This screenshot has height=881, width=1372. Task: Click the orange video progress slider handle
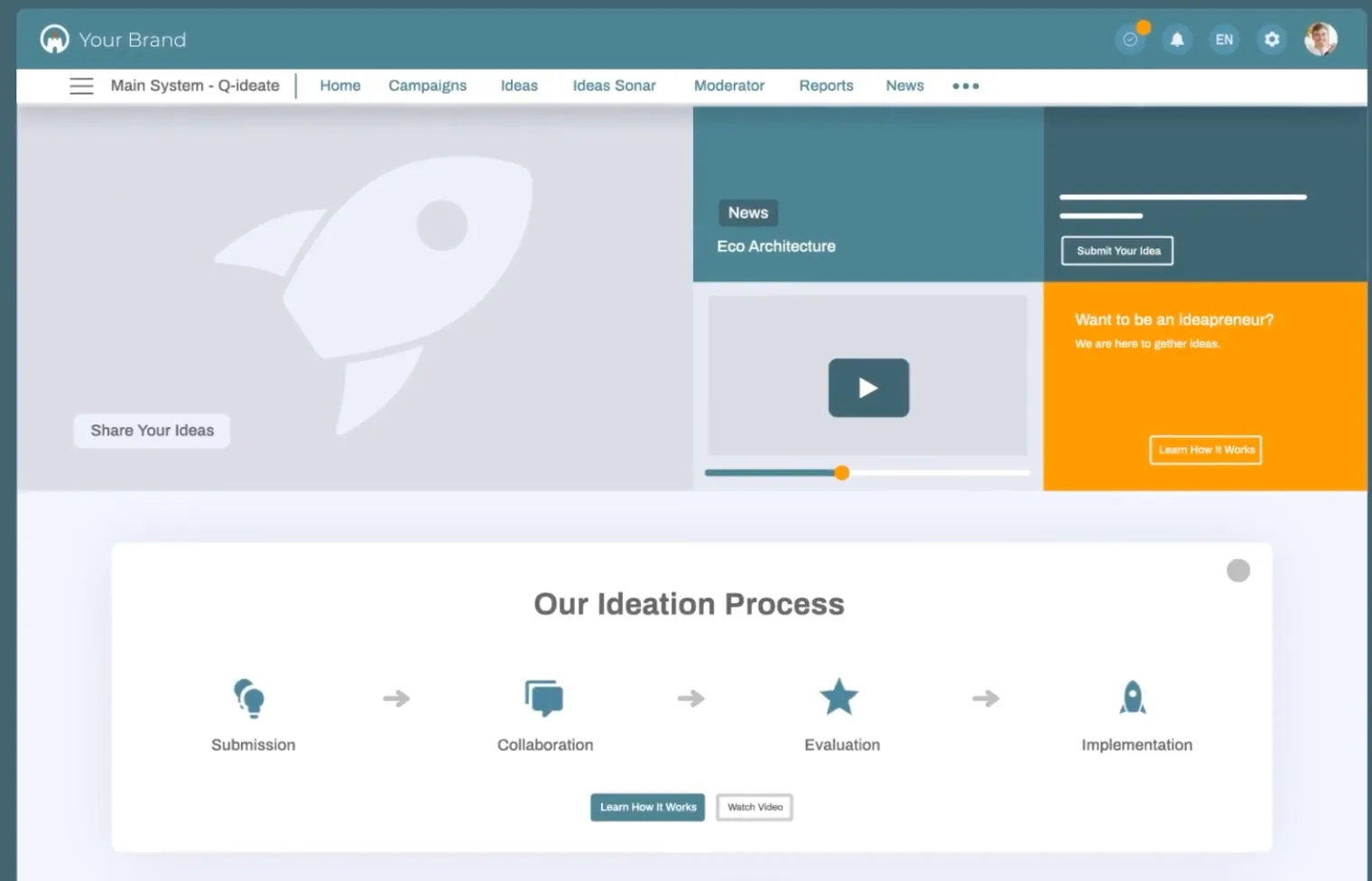[x=841, y=473]
